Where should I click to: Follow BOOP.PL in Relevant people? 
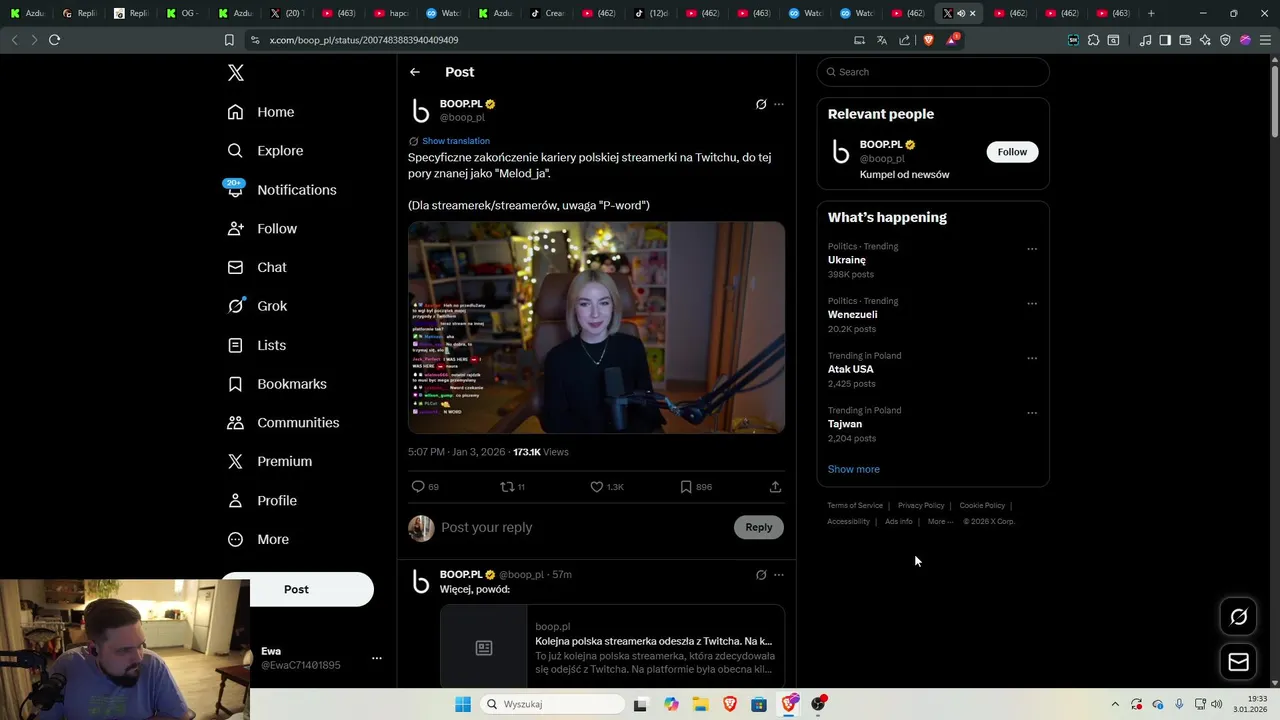1012,152
